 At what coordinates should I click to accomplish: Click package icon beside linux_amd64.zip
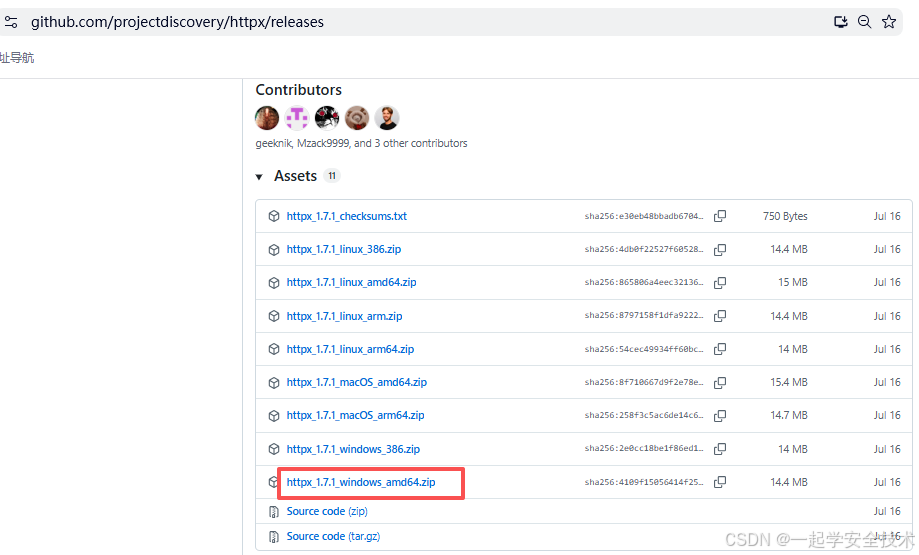click(274, 282)
